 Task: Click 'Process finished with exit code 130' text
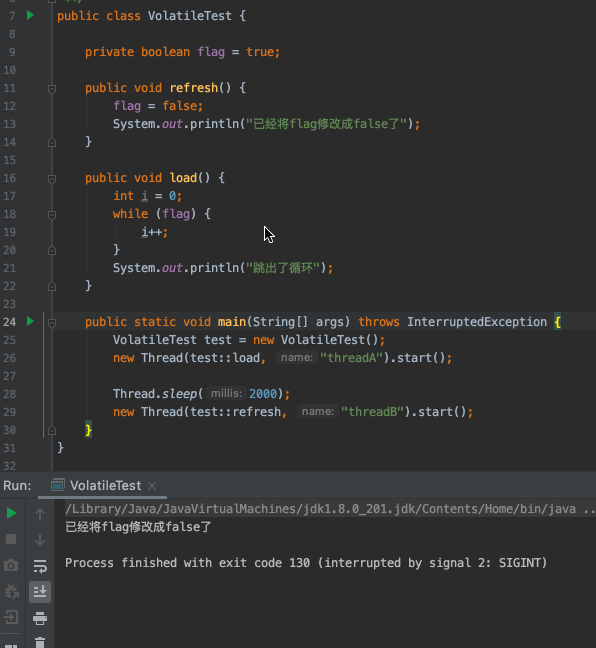(x=187, y=562)
